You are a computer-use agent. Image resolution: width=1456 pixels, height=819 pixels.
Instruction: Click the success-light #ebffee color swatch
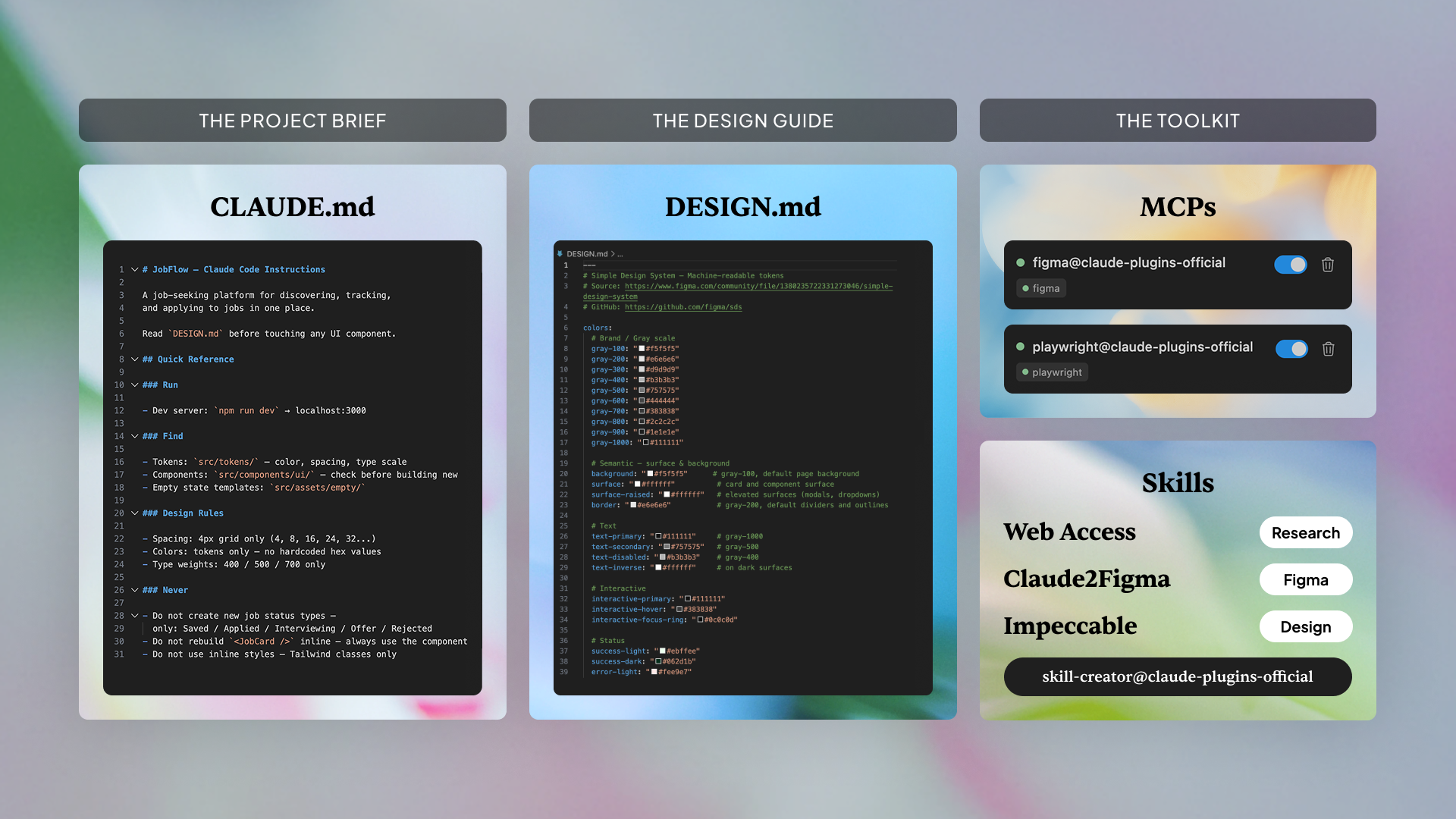pos(663,651)
